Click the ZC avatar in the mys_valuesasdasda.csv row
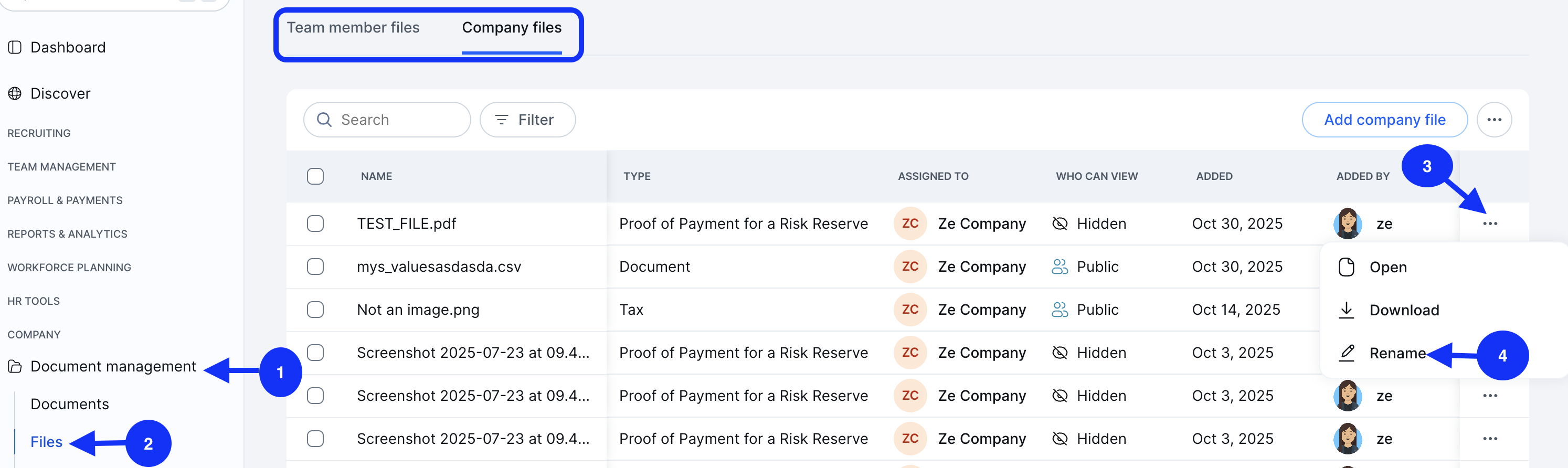Screen dimensions: 1568x468 pyautogui.click(x=909, y=267)
